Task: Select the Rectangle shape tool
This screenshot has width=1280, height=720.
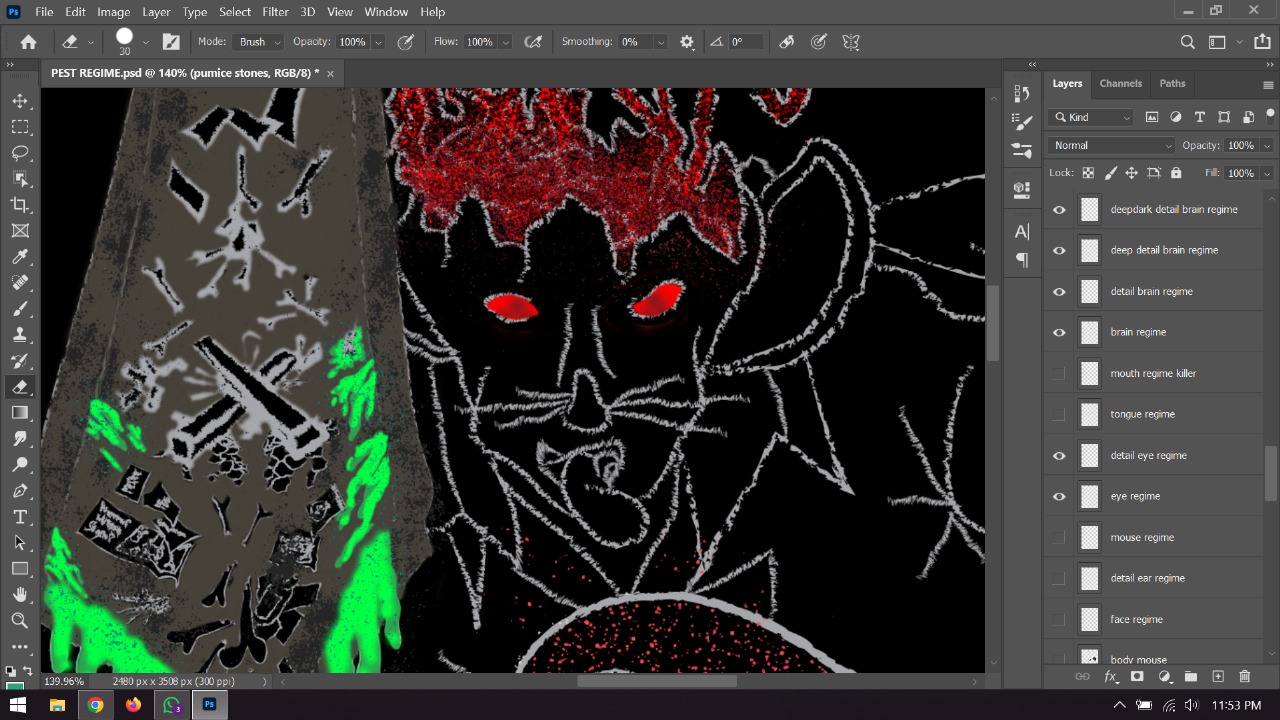Action: pos(20,569)
